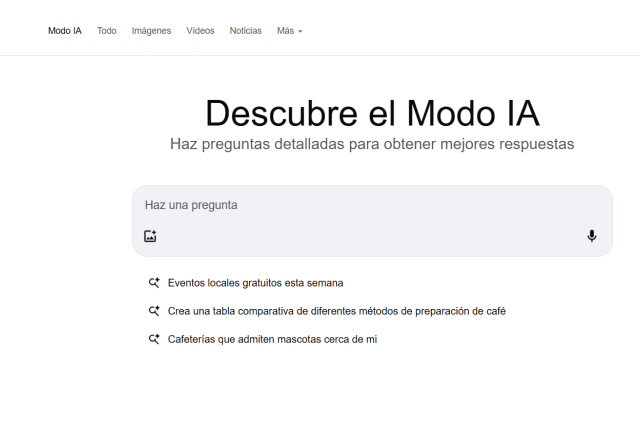Activate the microphone voice input icon
Viewport: 640px width, 434px height.
[591, 236]
